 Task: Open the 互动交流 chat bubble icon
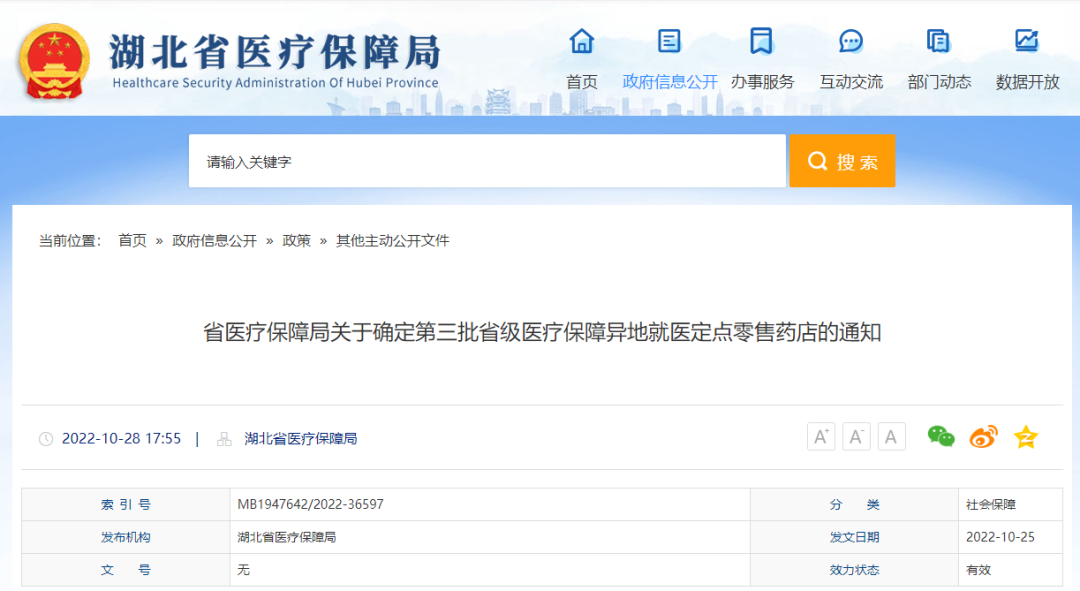[x=851, y=41]
